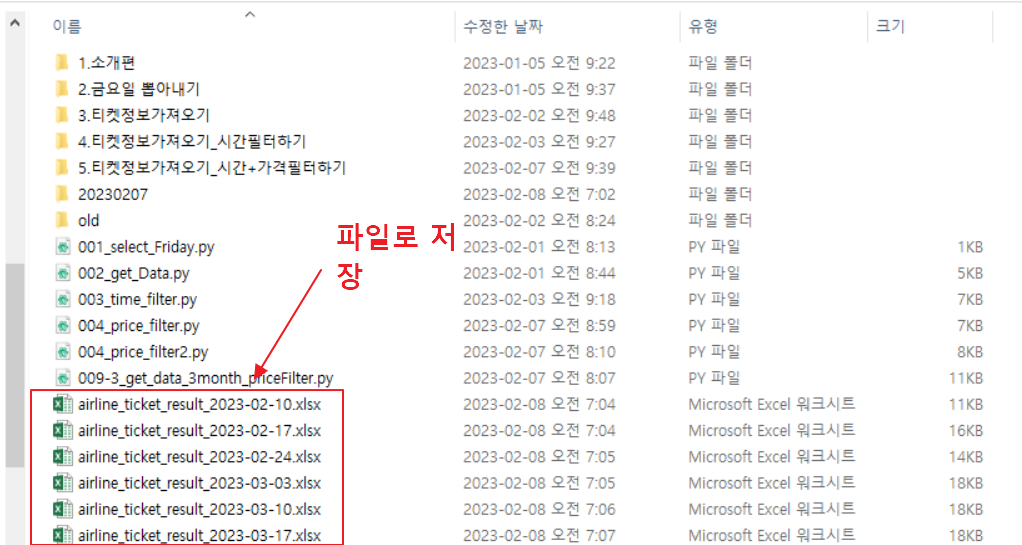Click the Python file icon of 004_price_filter2.py

(x=63, y=352)
